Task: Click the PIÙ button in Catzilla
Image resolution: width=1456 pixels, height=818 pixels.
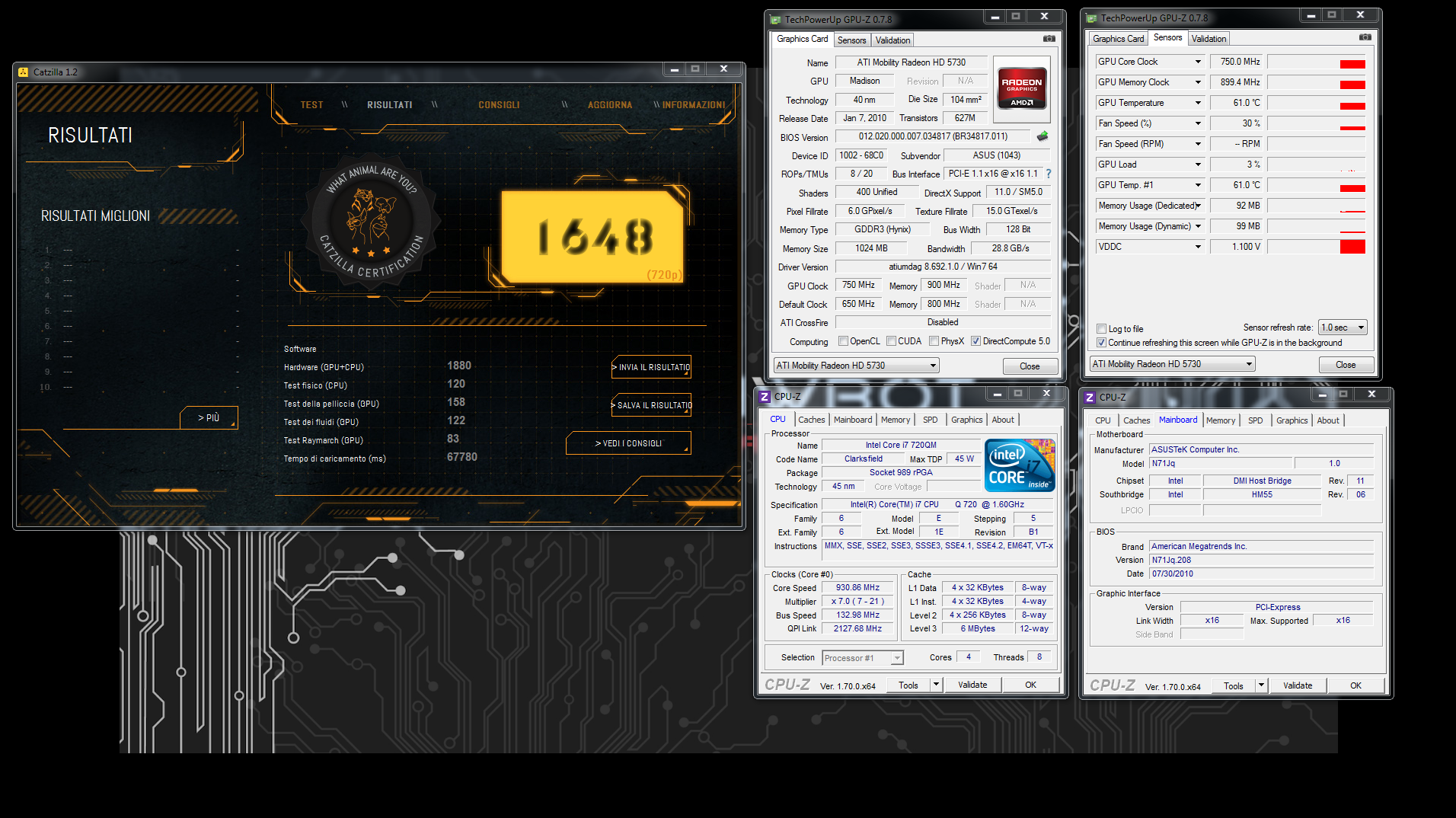Action: [209, 417]
